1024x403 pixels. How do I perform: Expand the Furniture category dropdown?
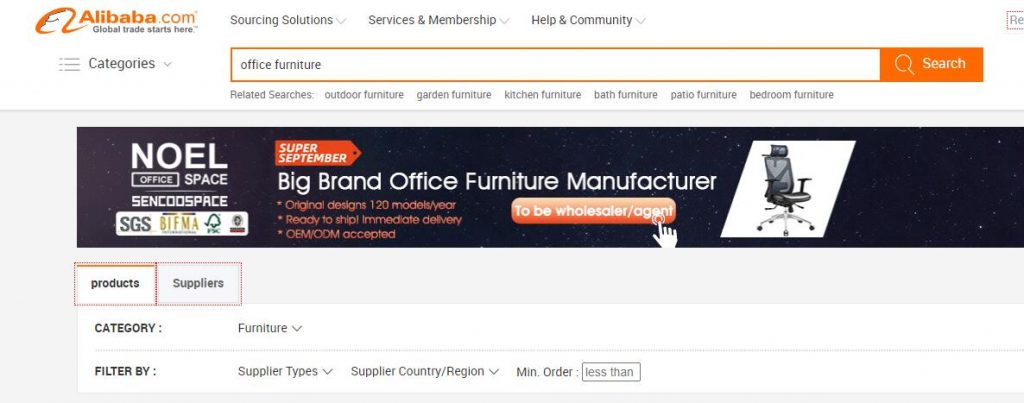pos(270,328)
